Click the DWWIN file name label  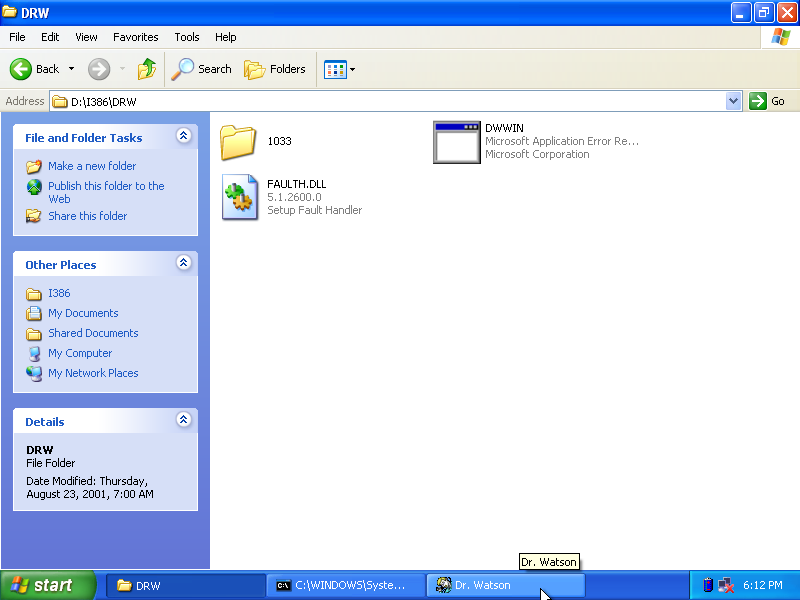pyautogui.click(x=504, y=128)
